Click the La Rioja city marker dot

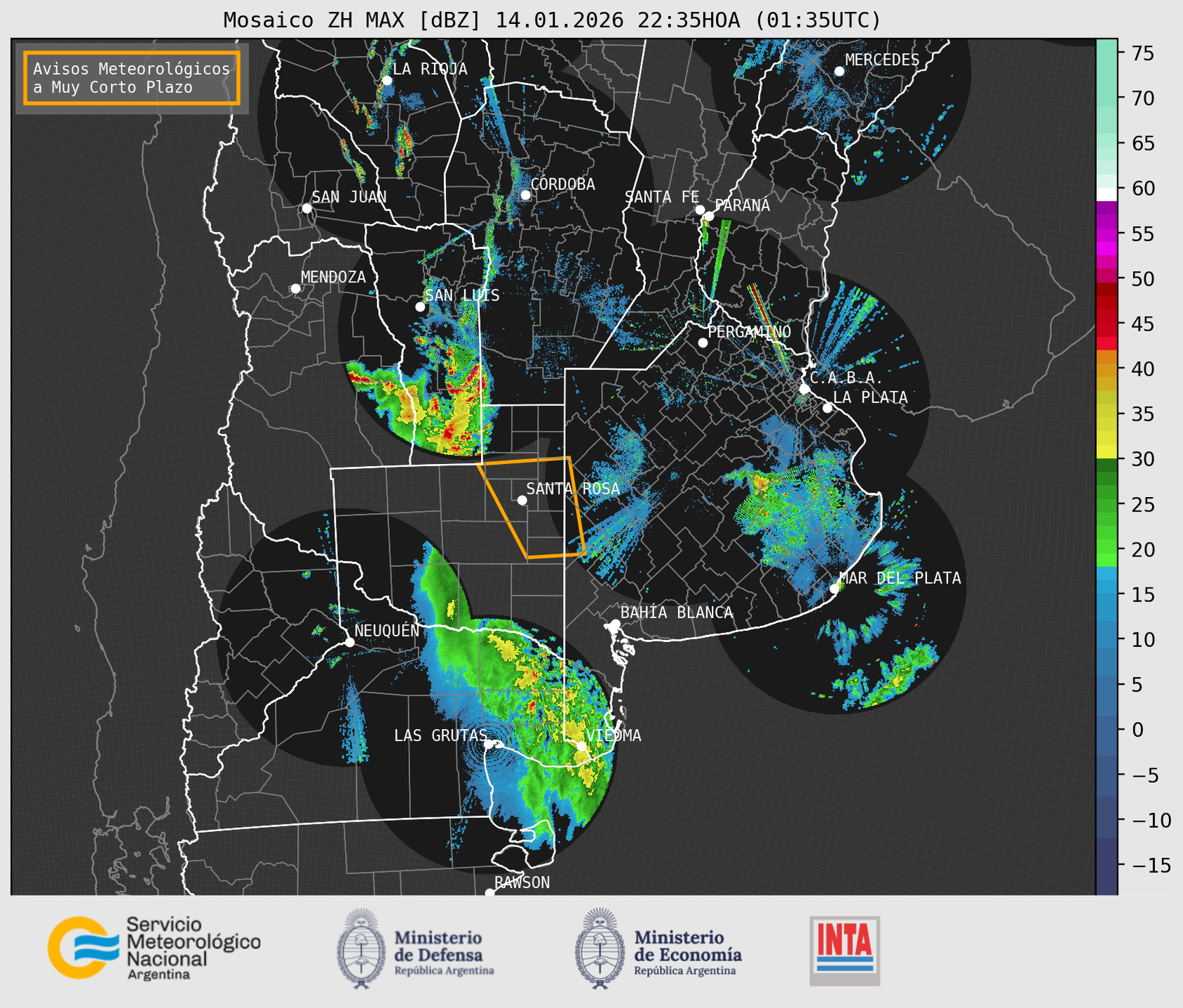[386, 81]
